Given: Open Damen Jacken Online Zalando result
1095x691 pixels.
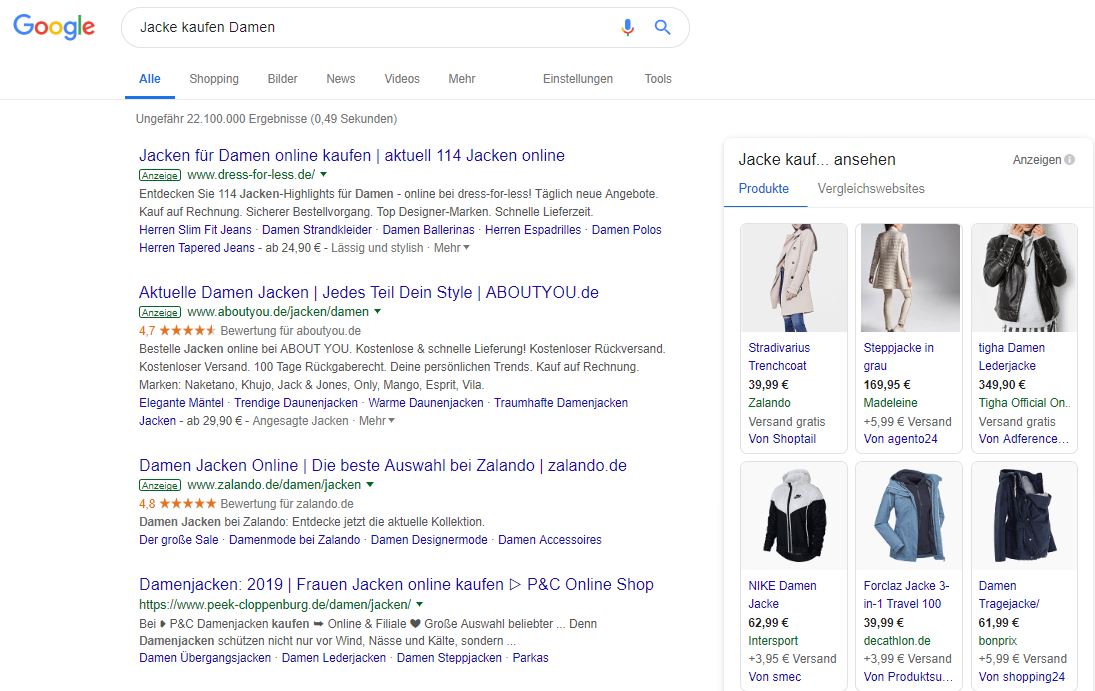Looking at the screenshot, I should pos(383,465).
